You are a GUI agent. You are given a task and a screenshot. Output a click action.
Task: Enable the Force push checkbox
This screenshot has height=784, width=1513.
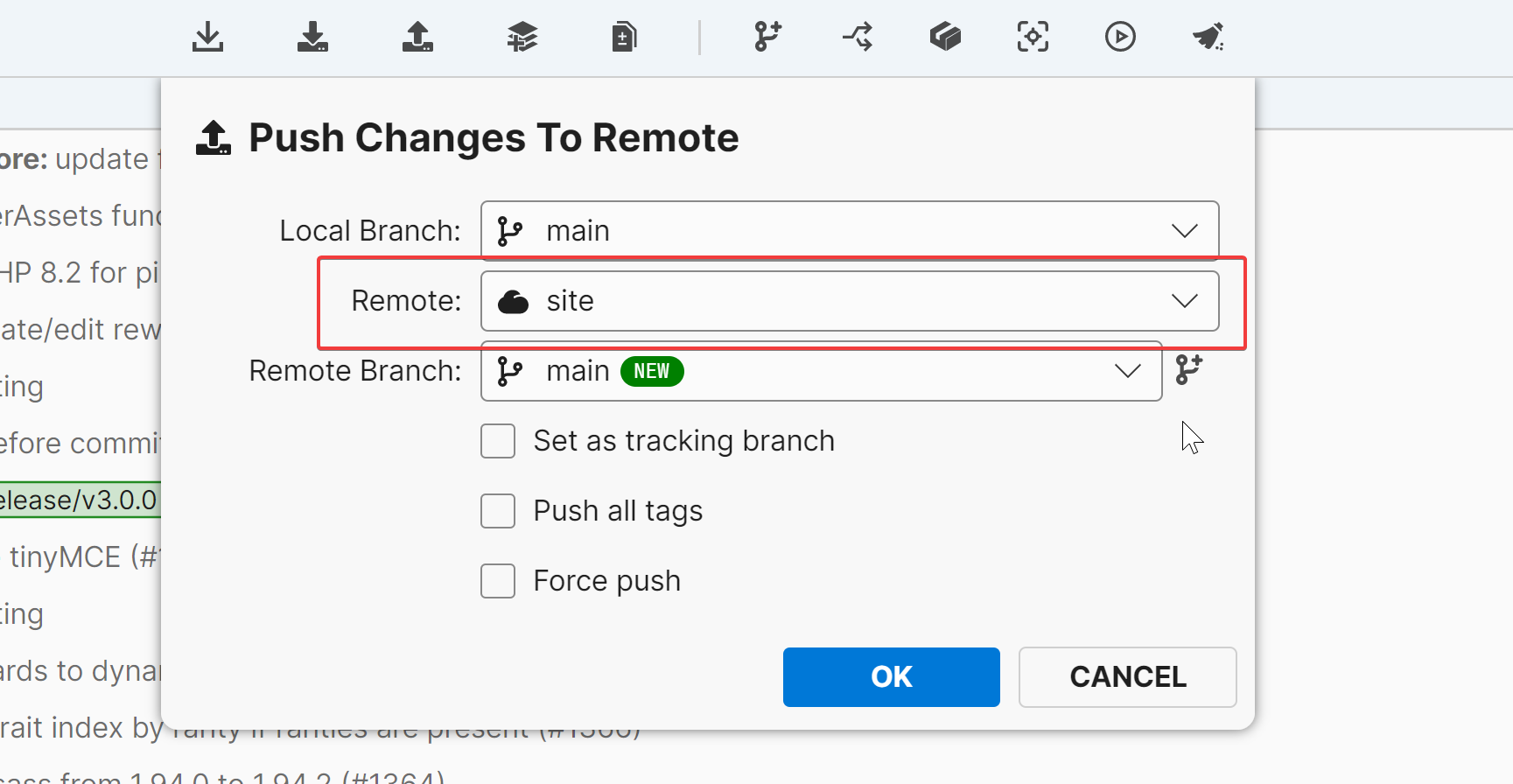coord(498,581)
